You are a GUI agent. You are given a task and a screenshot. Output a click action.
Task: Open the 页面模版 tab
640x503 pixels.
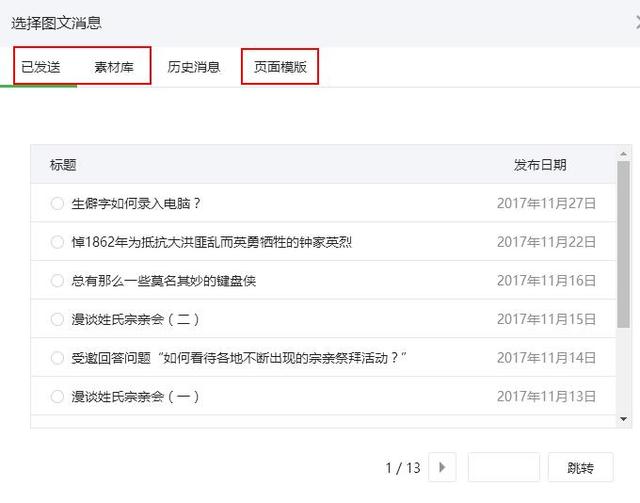point(280,67)
